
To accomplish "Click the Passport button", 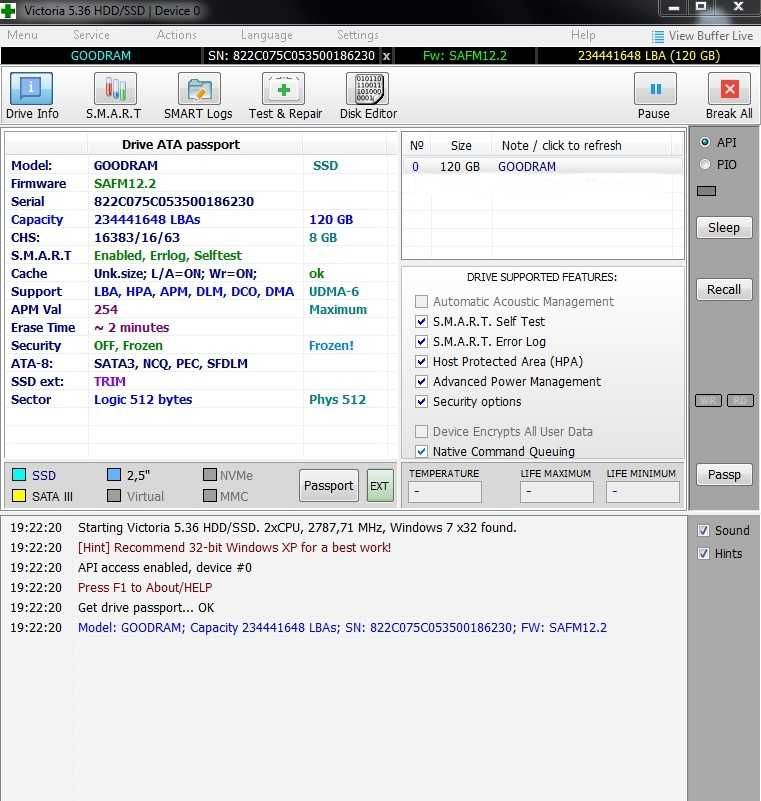I will (x=328, y=485).
